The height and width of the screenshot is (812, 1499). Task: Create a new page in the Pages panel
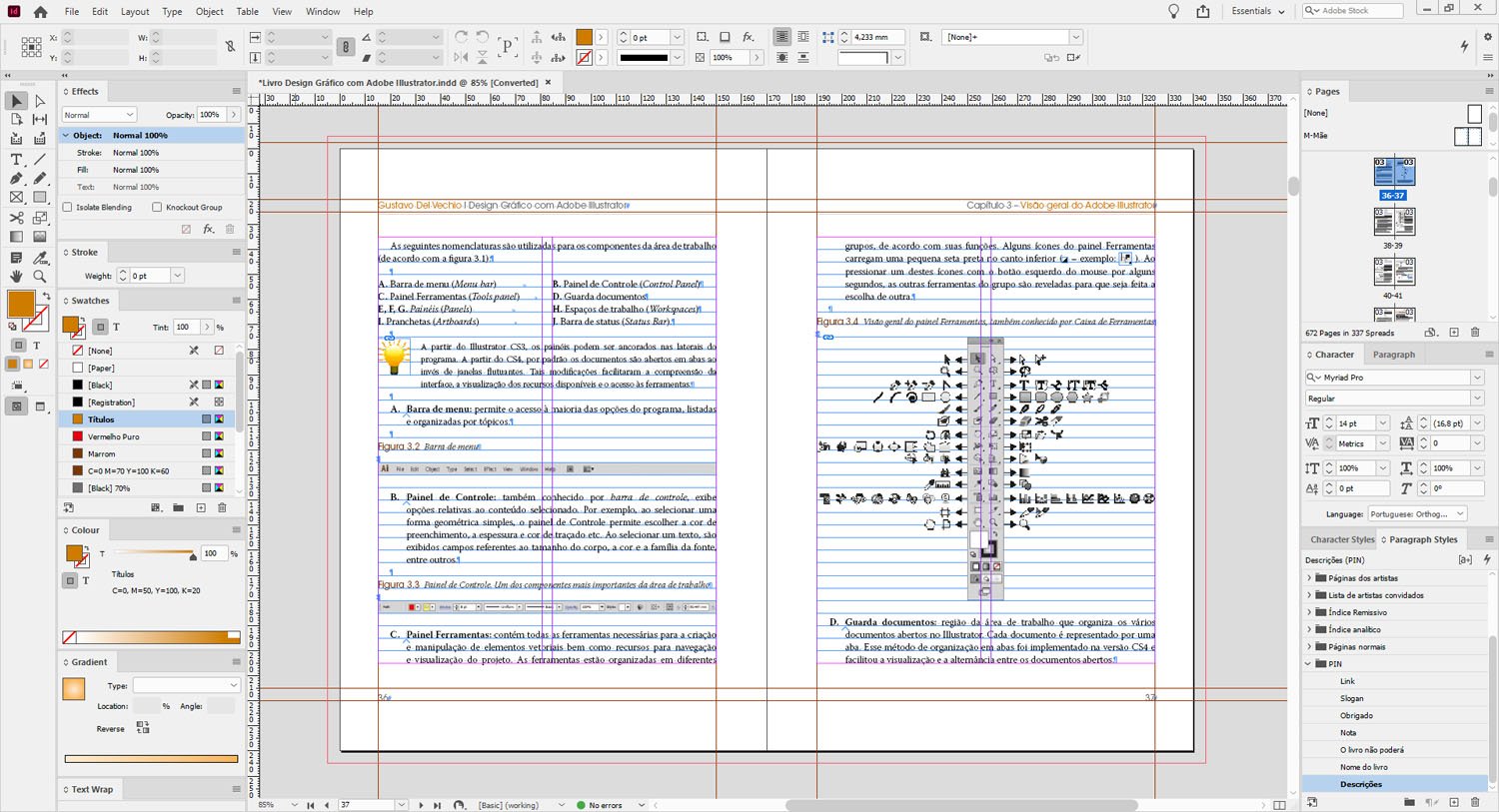[x=1454, y=333]
